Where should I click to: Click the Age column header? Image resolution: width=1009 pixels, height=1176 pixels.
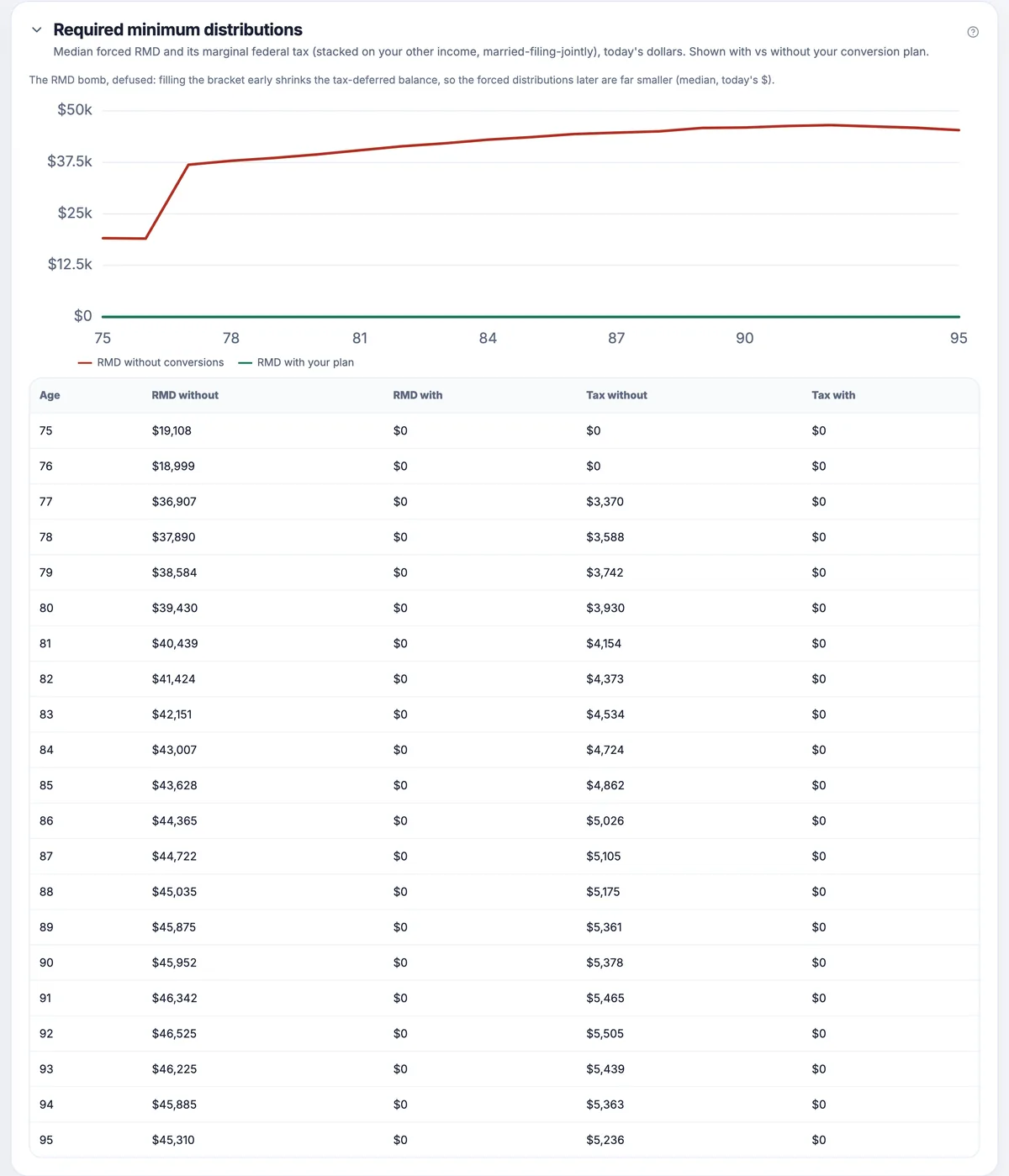[x=50, y=395]
